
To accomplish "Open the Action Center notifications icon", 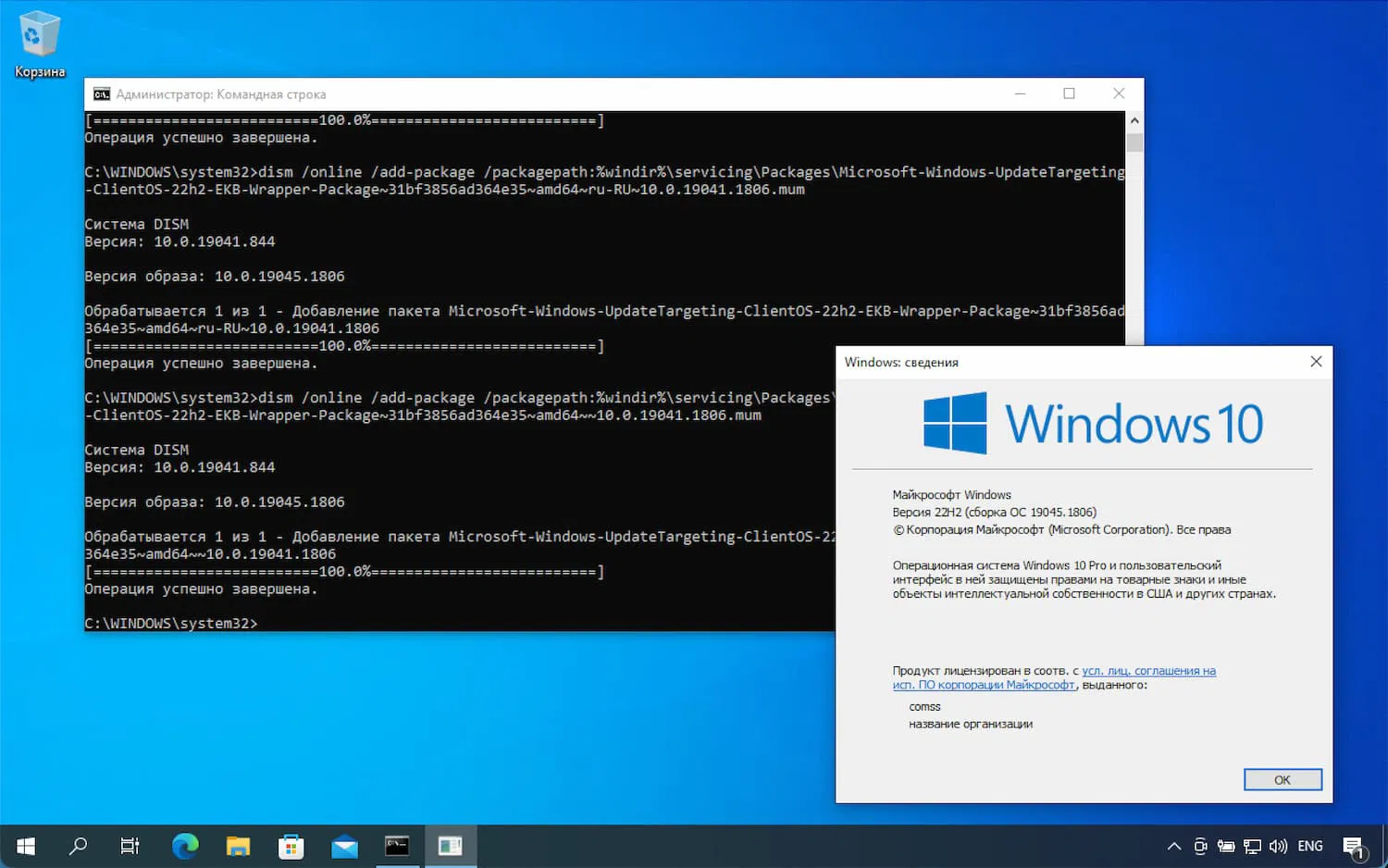I will point(1354,847).
